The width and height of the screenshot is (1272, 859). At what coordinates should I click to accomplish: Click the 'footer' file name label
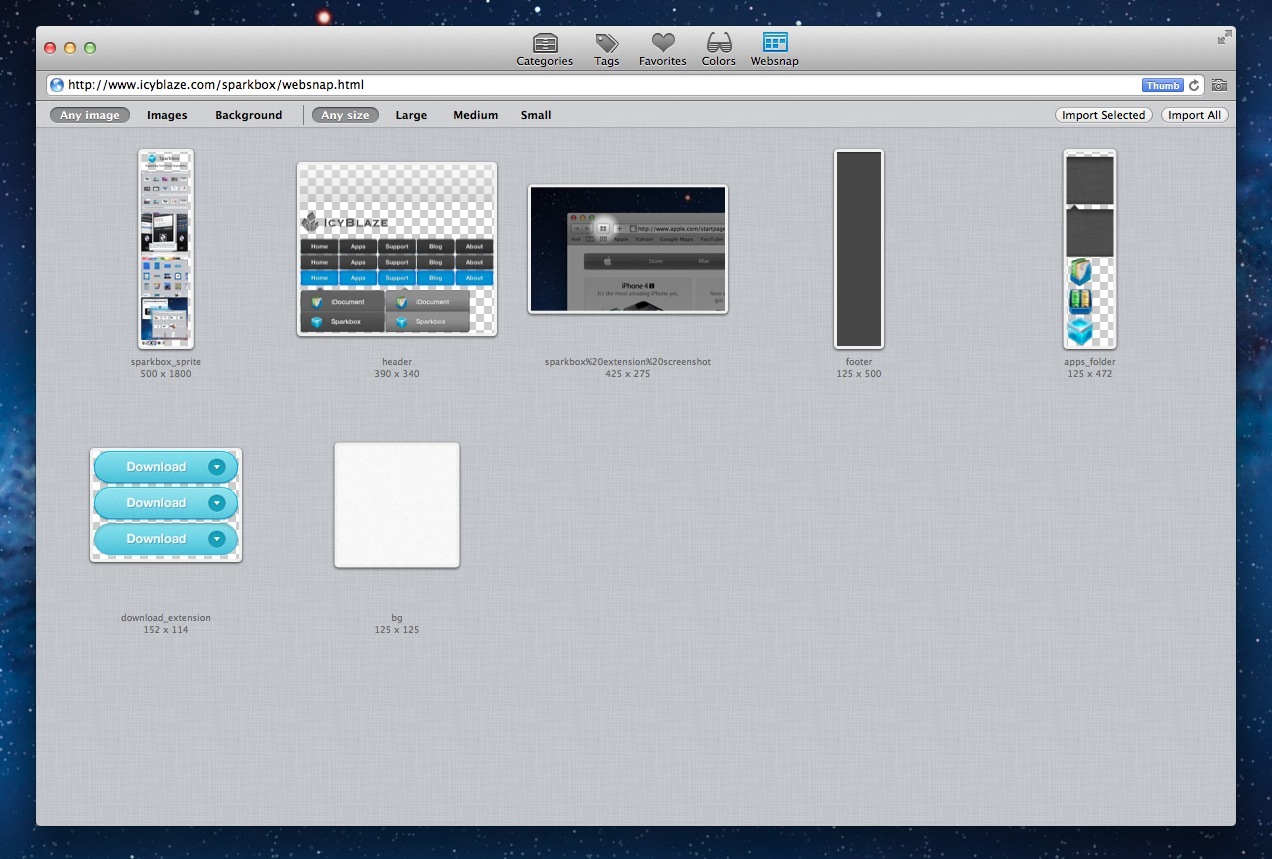tap(859, 362)
